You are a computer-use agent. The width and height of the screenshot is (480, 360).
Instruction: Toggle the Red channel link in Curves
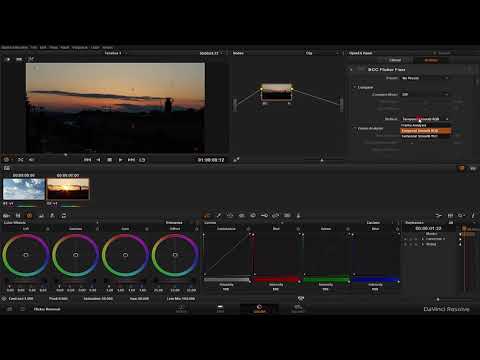298,229
